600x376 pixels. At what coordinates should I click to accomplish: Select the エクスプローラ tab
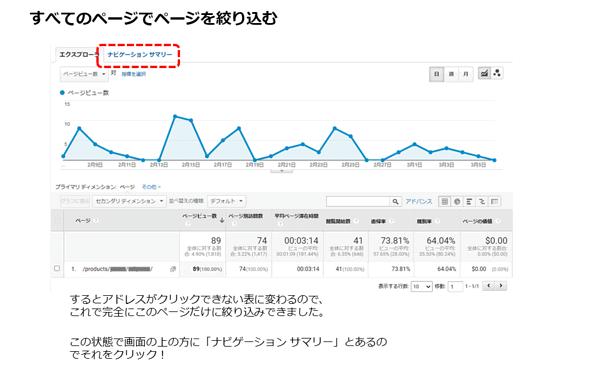tap(78, 55)
